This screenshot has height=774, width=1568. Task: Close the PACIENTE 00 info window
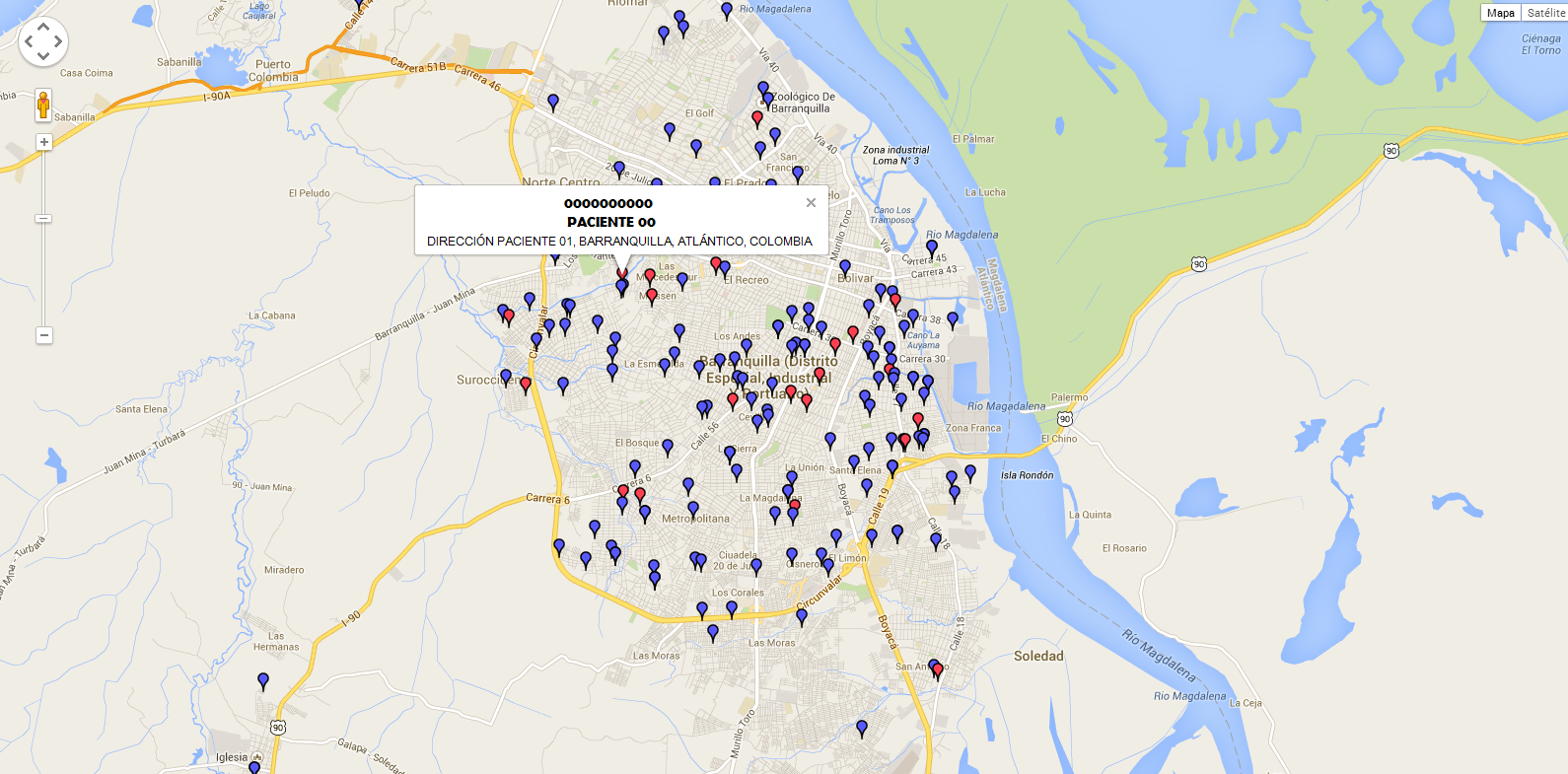tap(811, 203)
